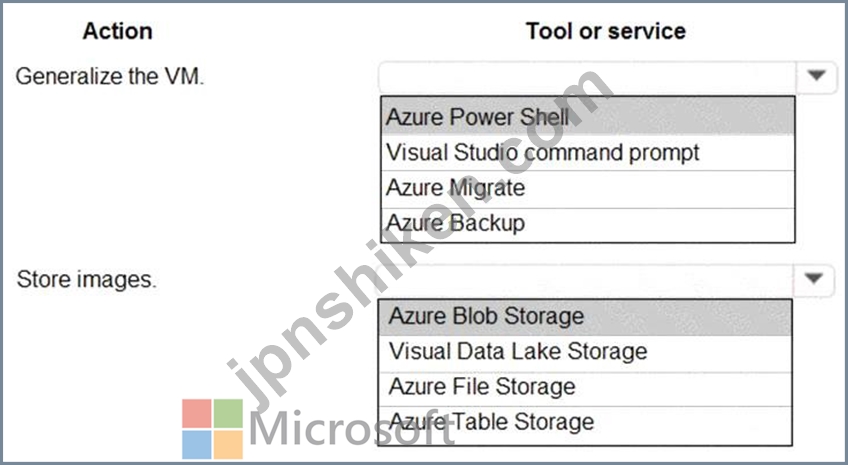Click the Microsoft wordmark text

click(x=350, y=429)
